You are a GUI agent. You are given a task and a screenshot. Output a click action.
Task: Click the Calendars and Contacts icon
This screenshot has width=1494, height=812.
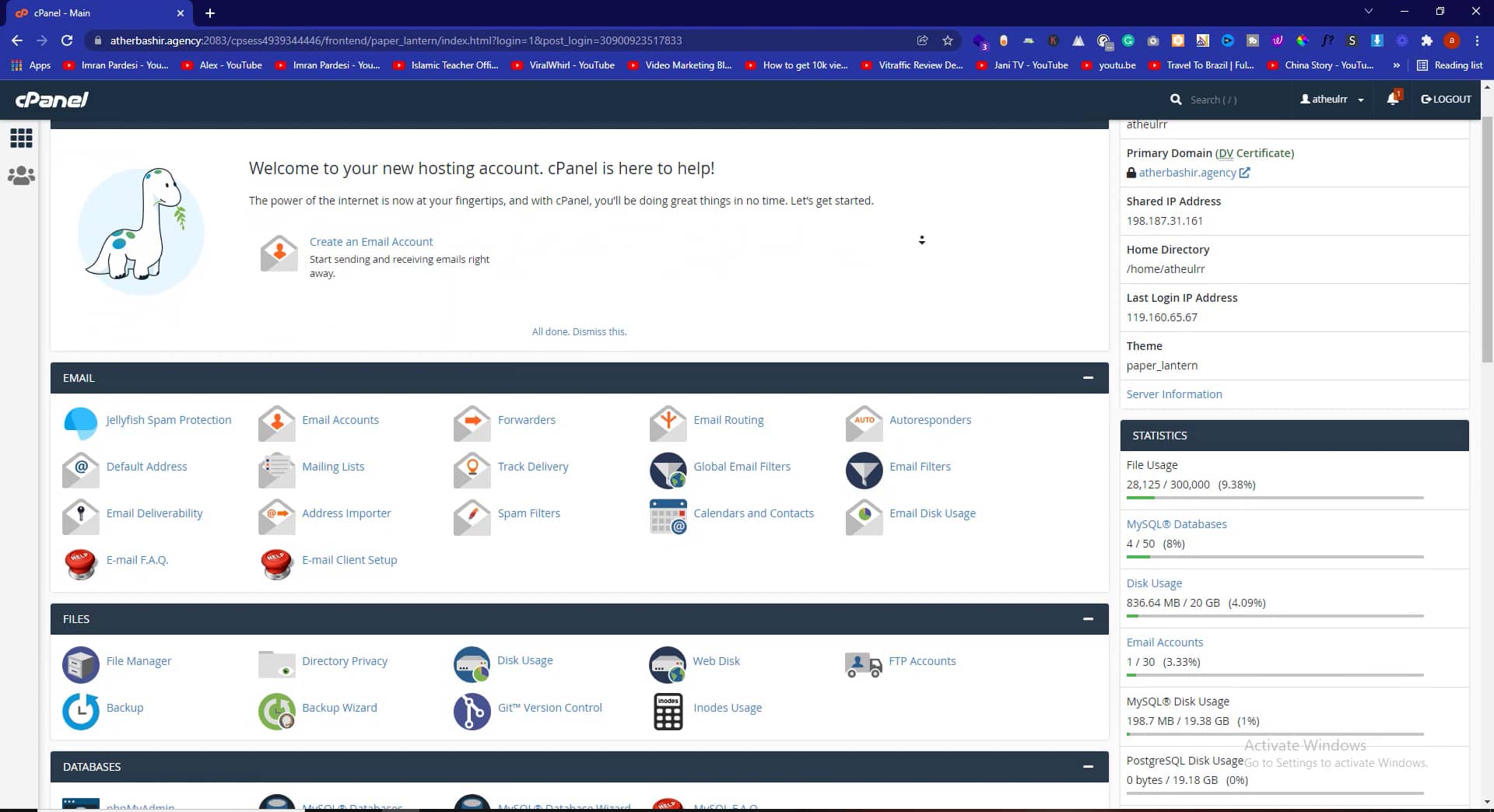[668, 516]
